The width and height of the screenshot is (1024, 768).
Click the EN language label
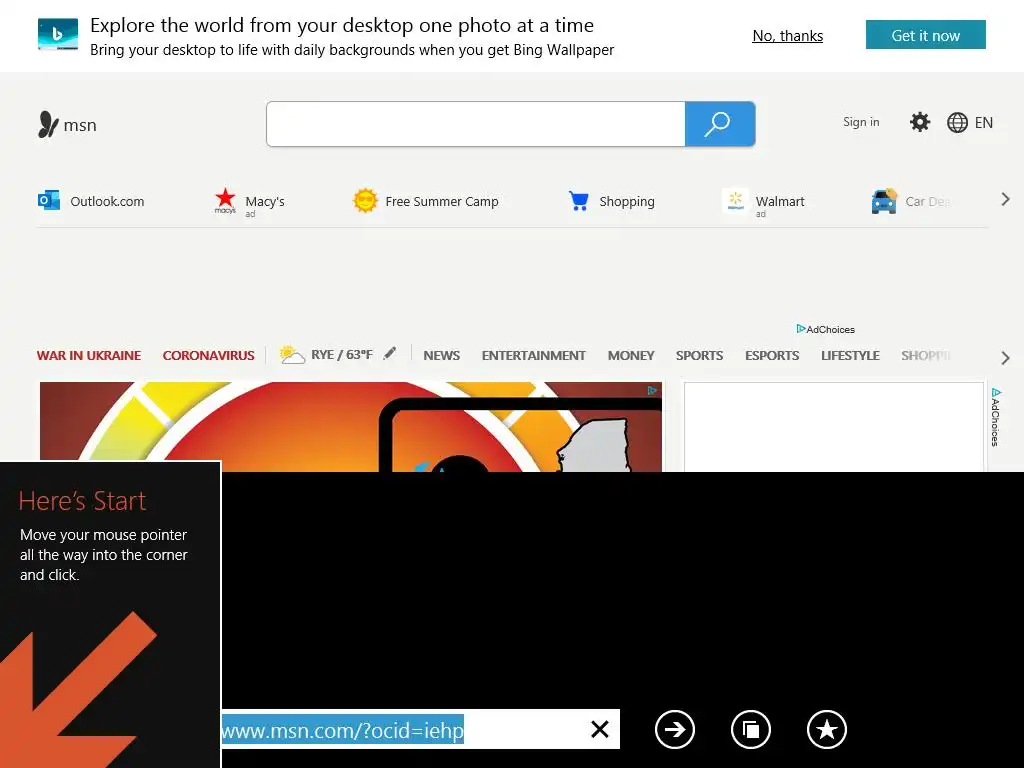pyautogui.click(x=984, y=123)
